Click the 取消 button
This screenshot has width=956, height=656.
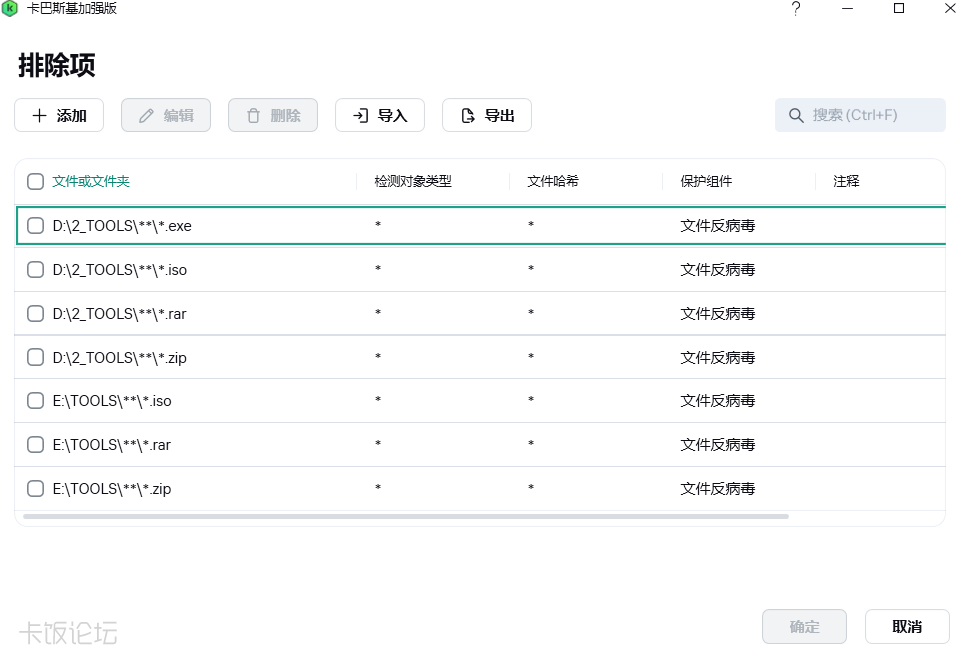pos(907,626)
